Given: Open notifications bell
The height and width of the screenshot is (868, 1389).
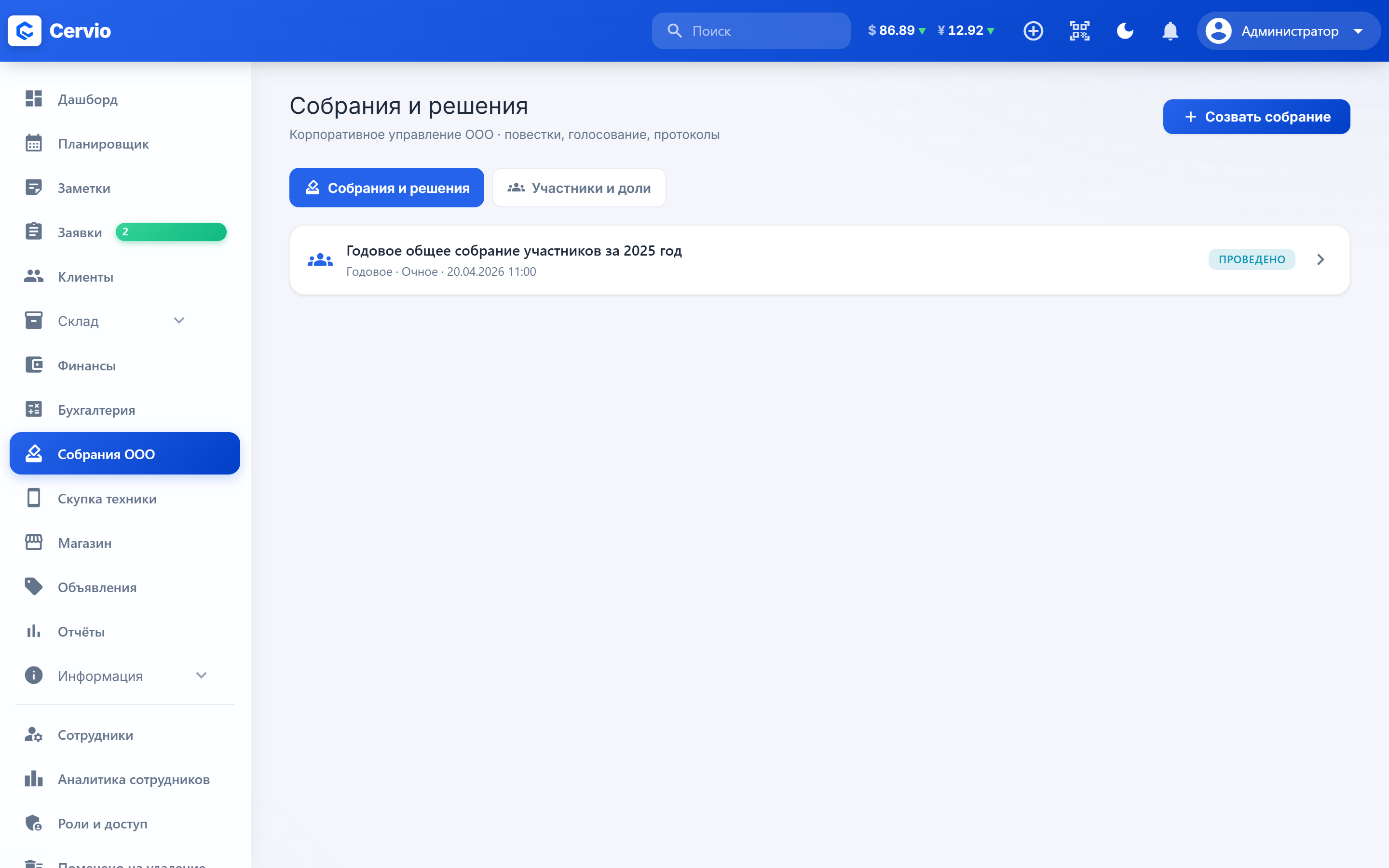Looking at the screenshot, I should (1170, 30).
